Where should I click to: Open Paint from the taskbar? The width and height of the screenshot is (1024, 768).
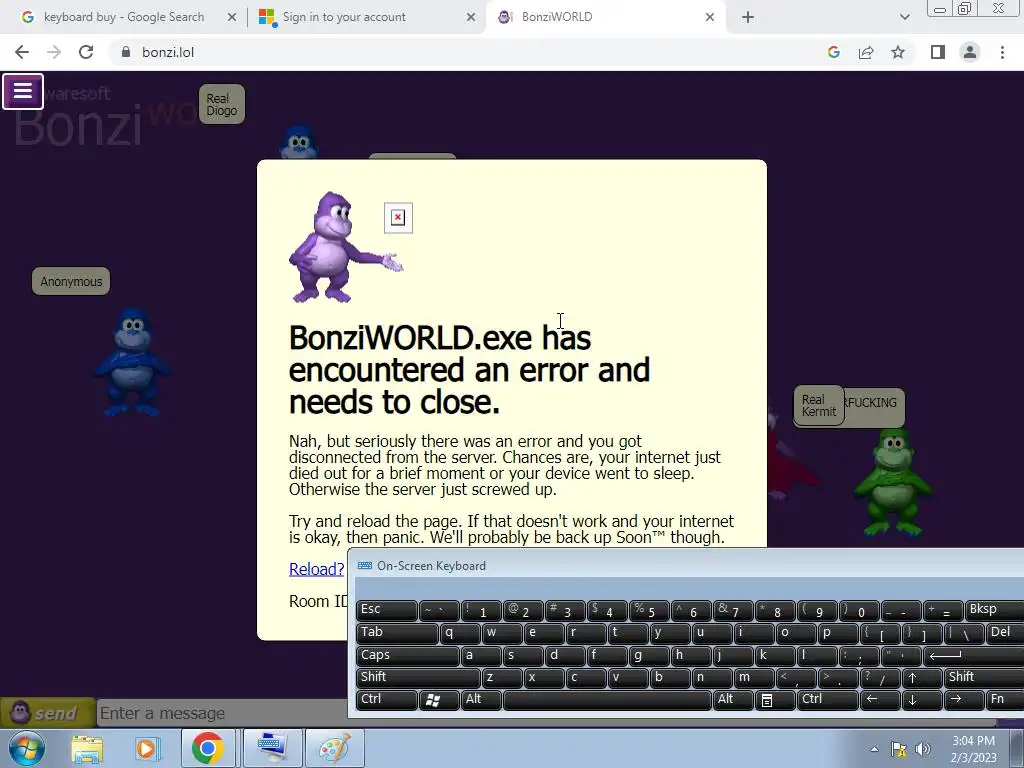334,748
